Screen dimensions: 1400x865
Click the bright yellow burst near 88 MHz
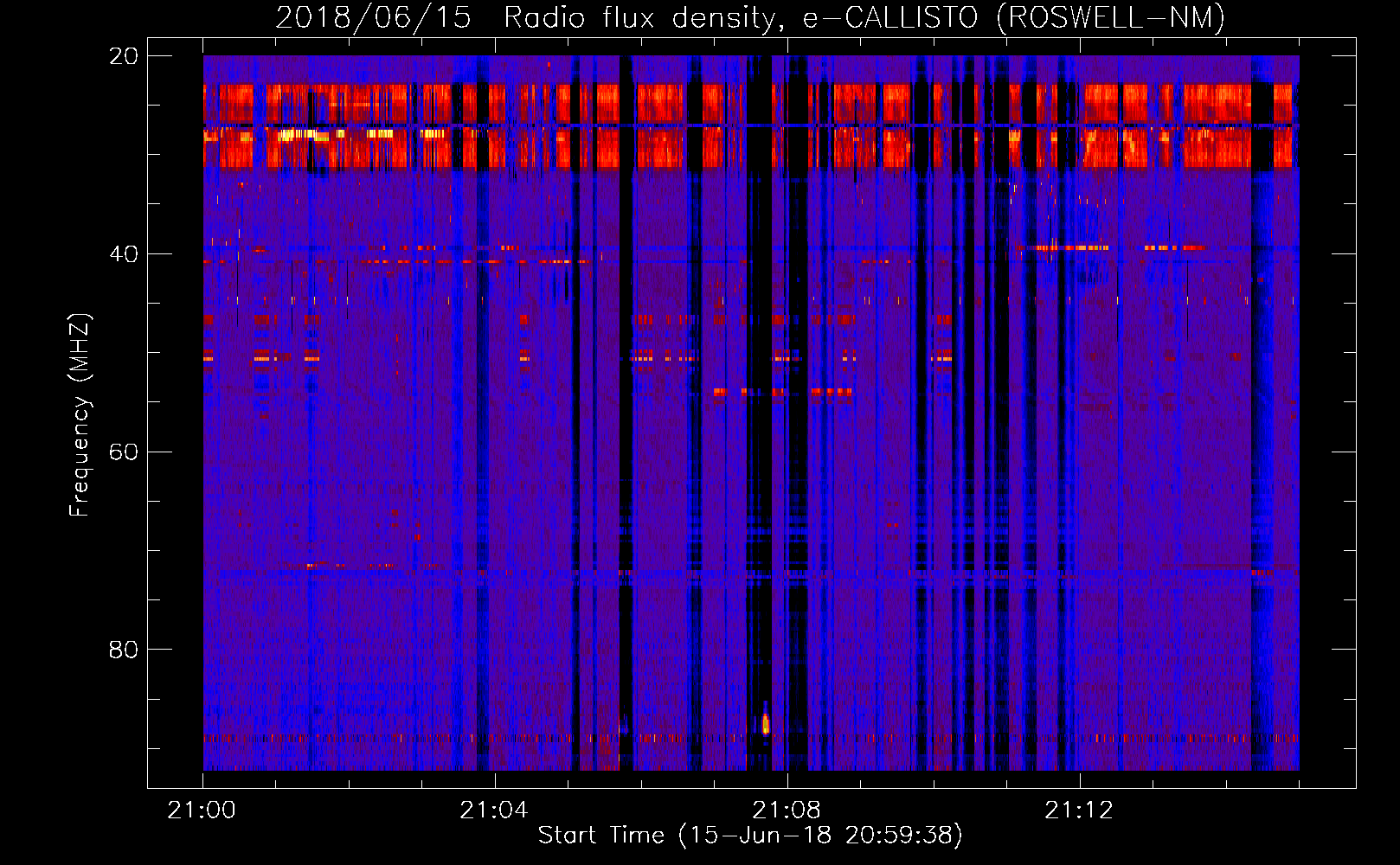[765, 724]
